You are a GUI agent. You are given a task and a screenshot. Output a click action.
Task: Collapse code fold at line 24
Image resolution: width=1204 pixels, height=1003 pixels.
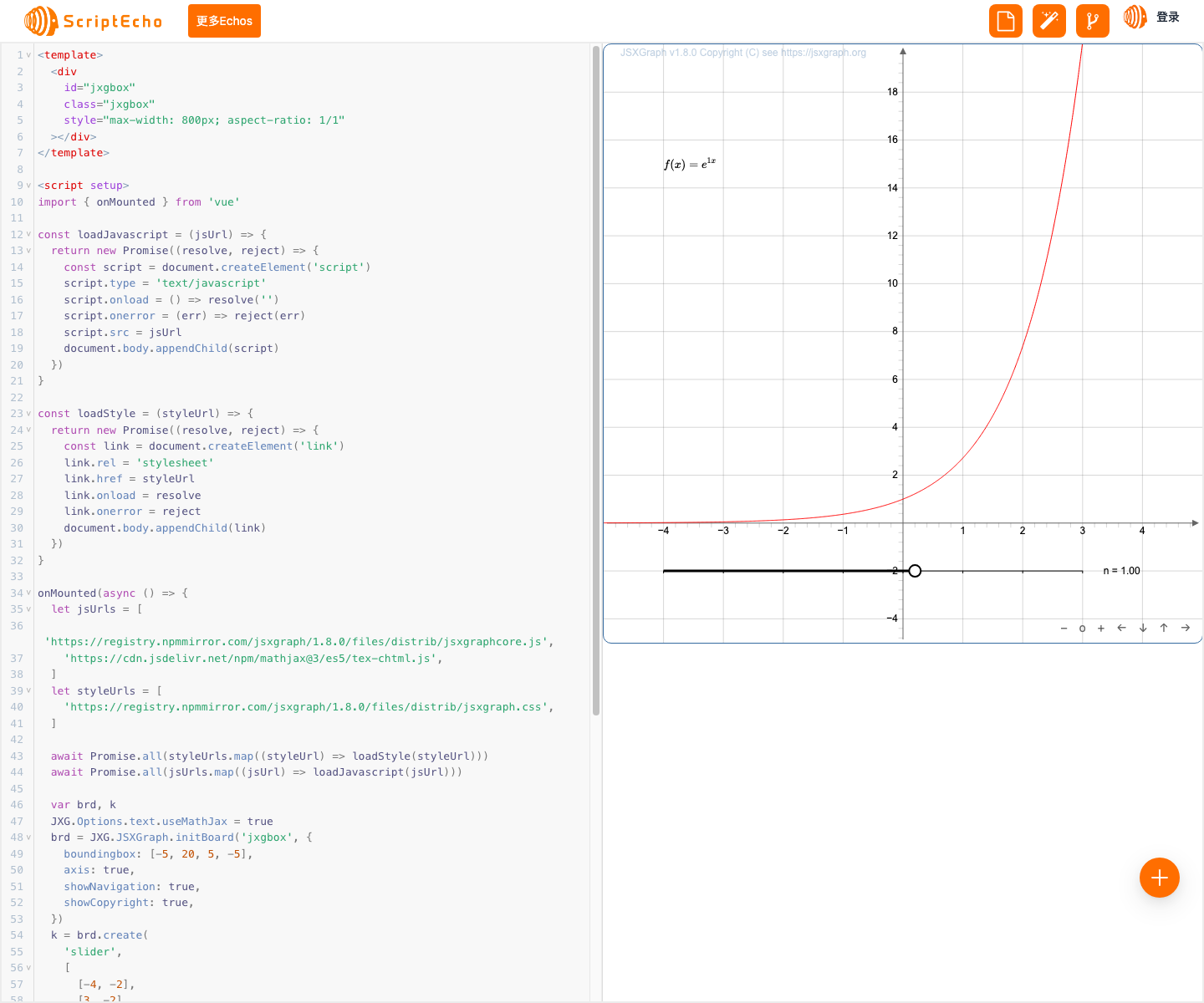(x=28, y=430)
